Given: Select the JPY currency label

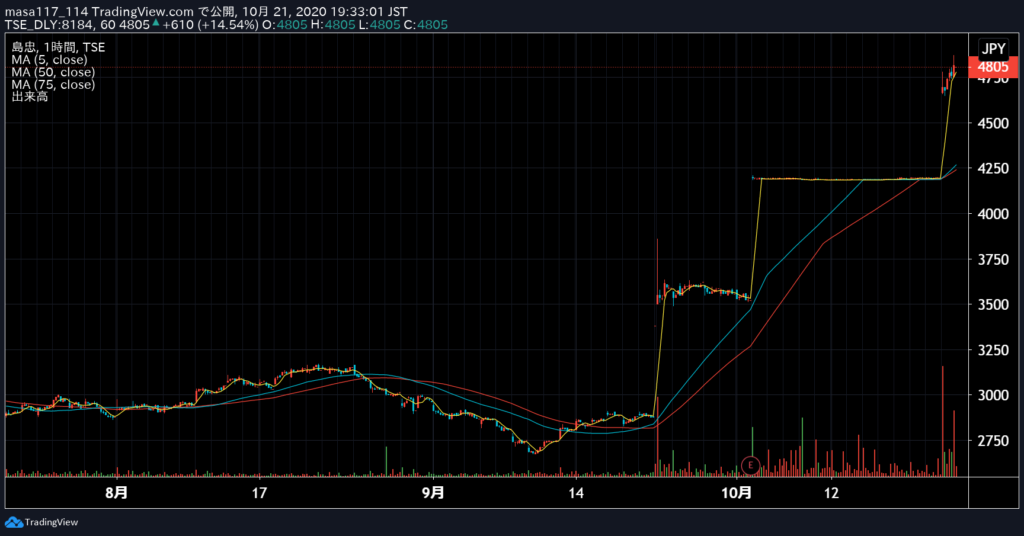Looking at the screenshot, I should pyautogui.click(x=993, y=49).
